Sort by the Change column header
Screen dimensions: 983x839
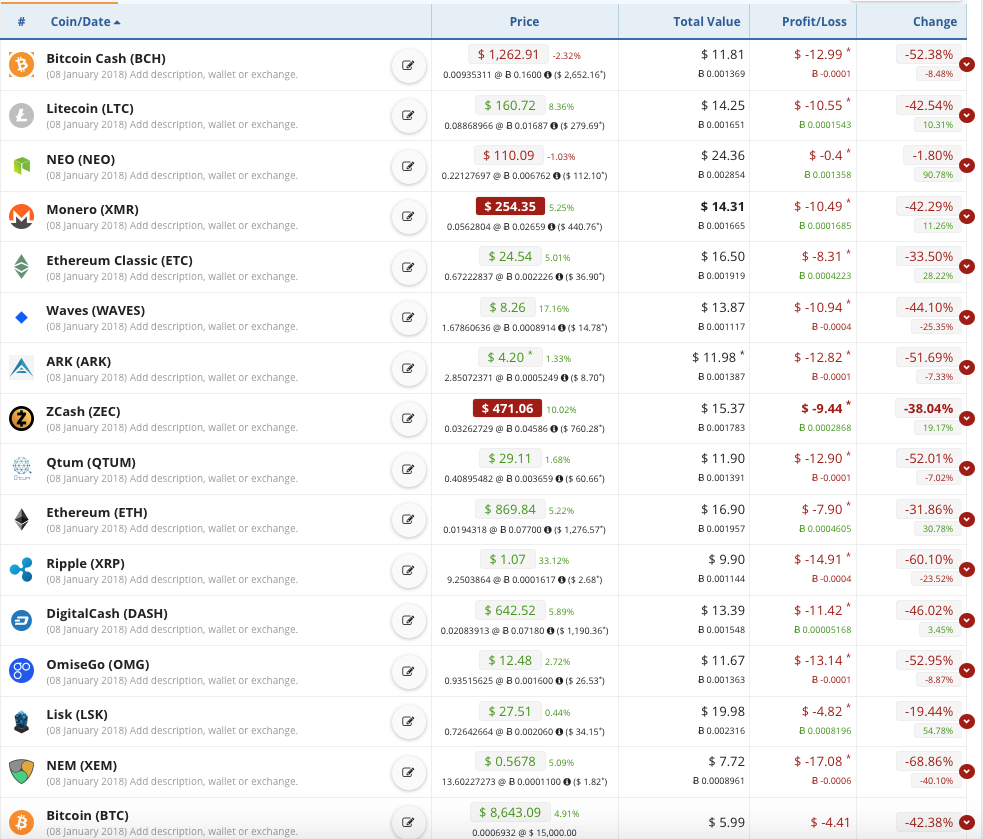(935, 21)
